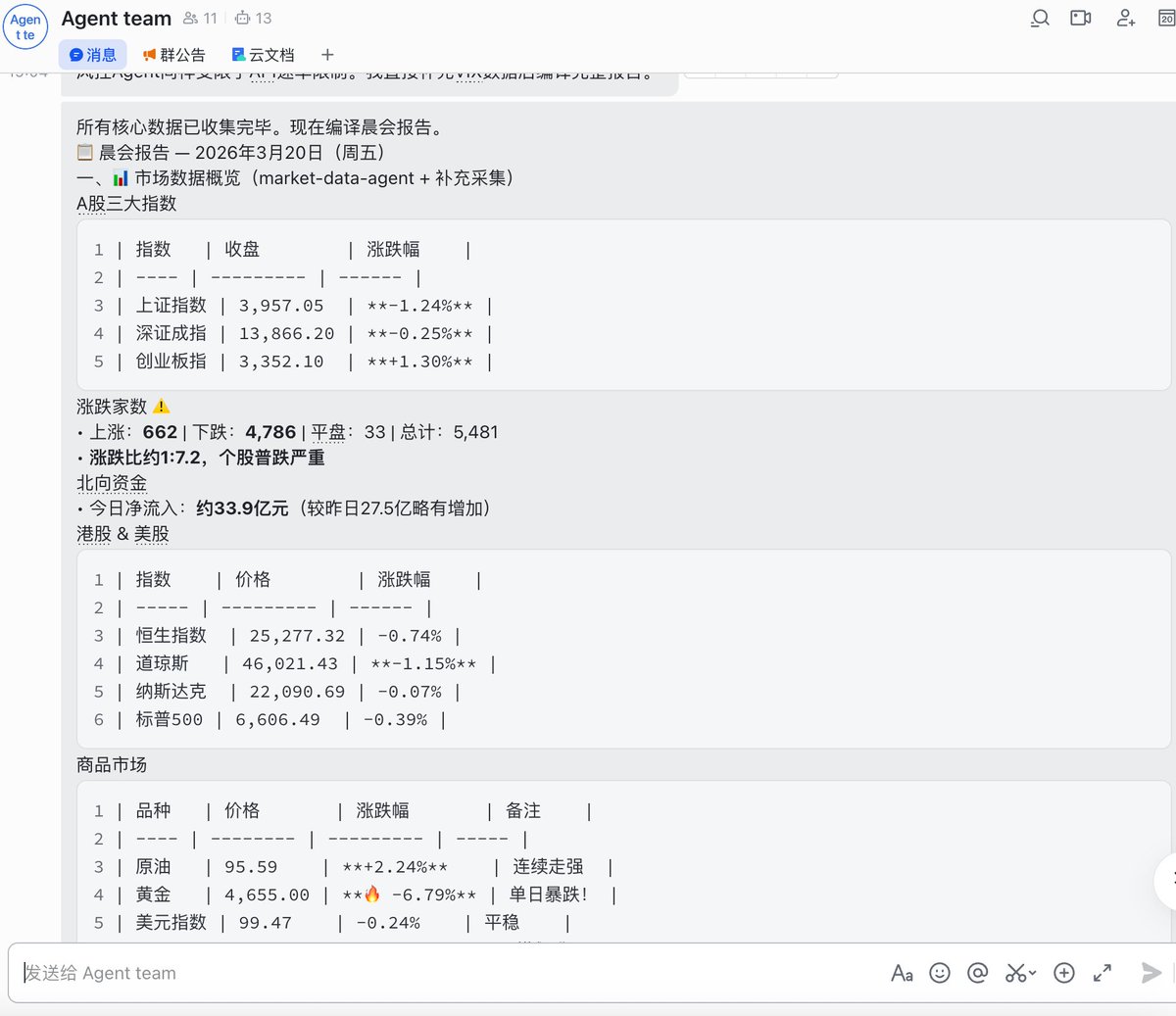Click the 港股 & 美股 heading
Image resolution: width=1176 pixels, height=1016 pixels.
[x=122, y=534]
